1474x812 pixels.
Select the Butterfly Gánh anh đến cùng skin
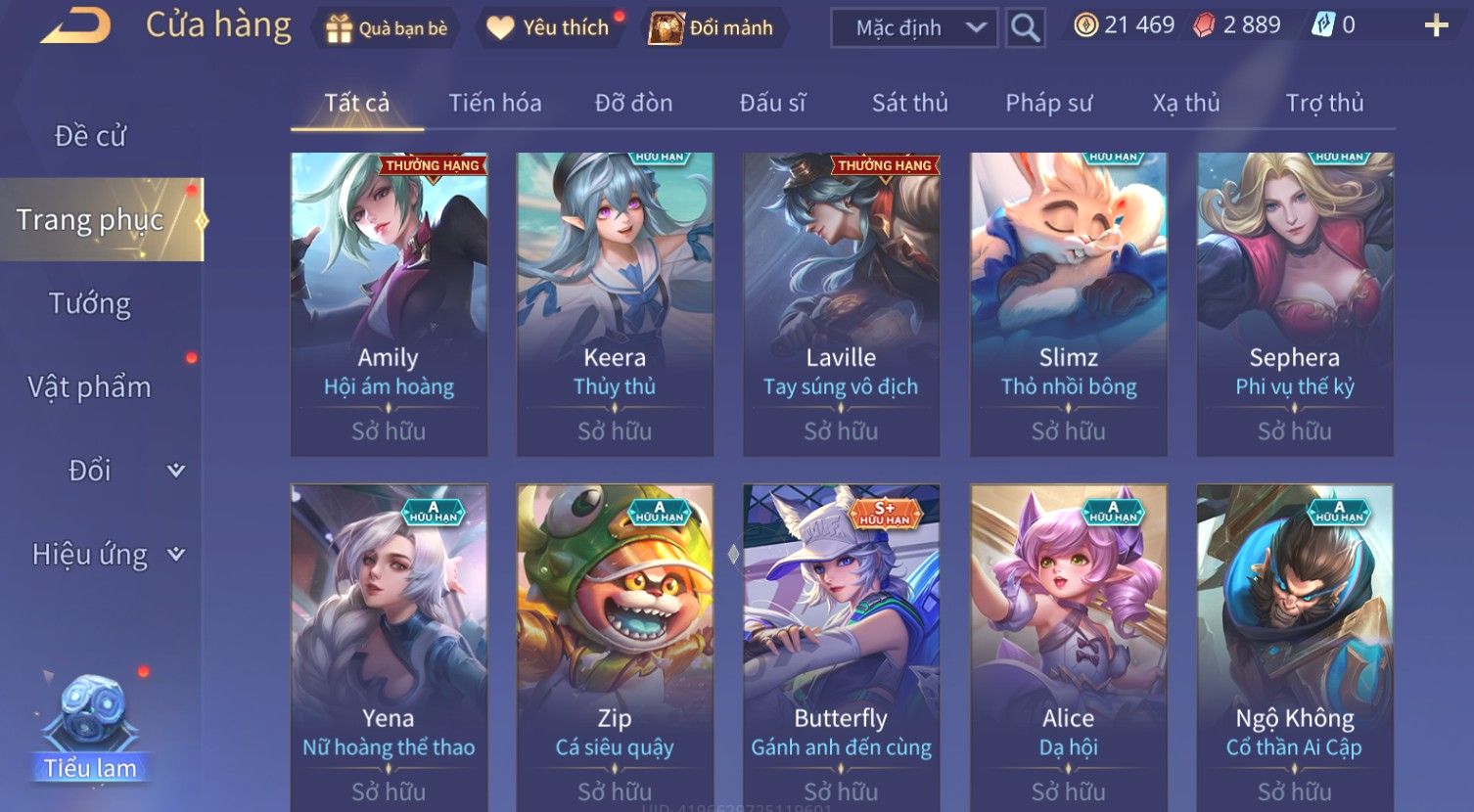click(x=841, y=648)
